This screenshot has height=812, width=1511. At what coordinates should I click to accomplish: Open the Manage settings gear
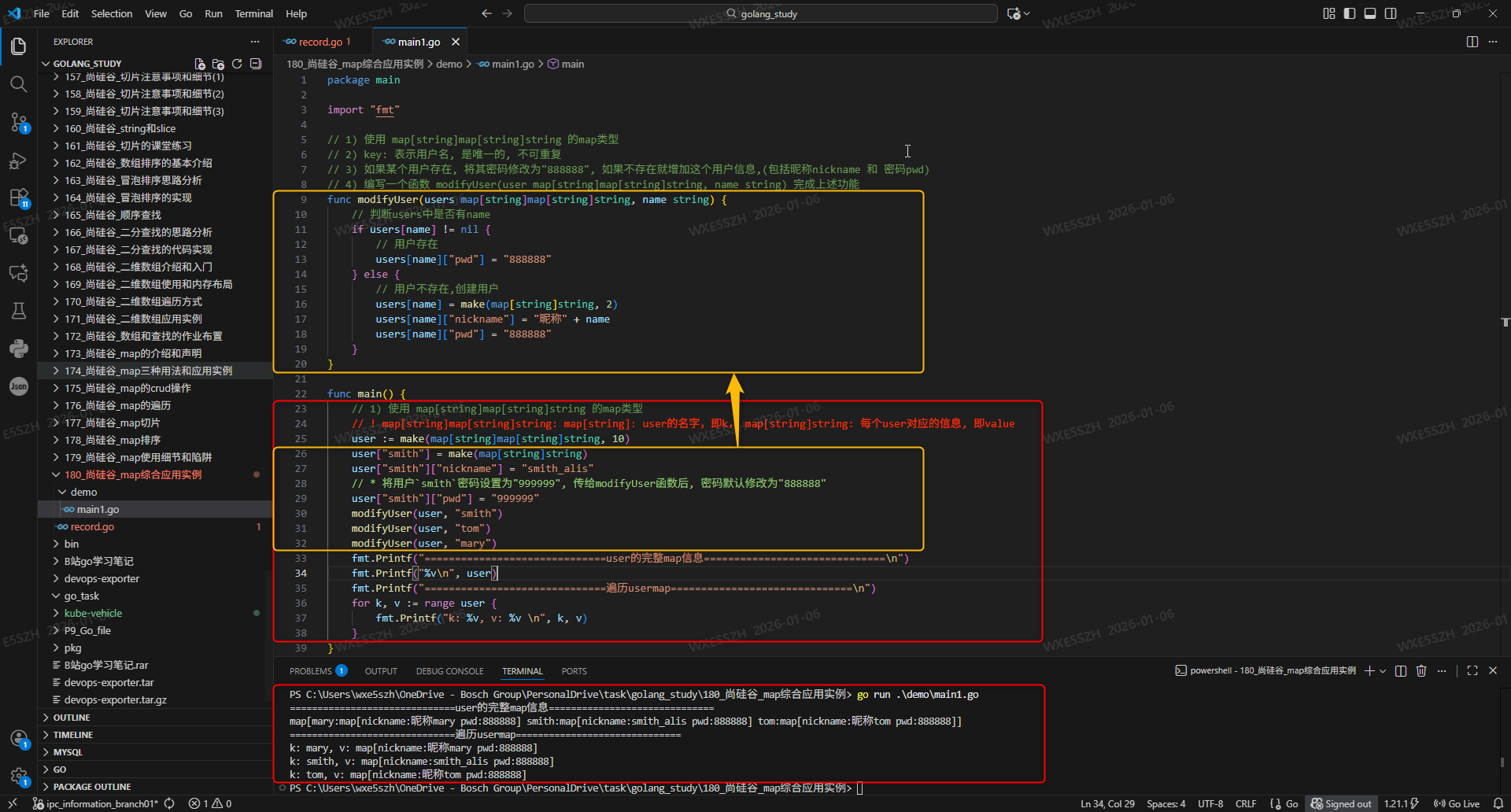[19, 777]
